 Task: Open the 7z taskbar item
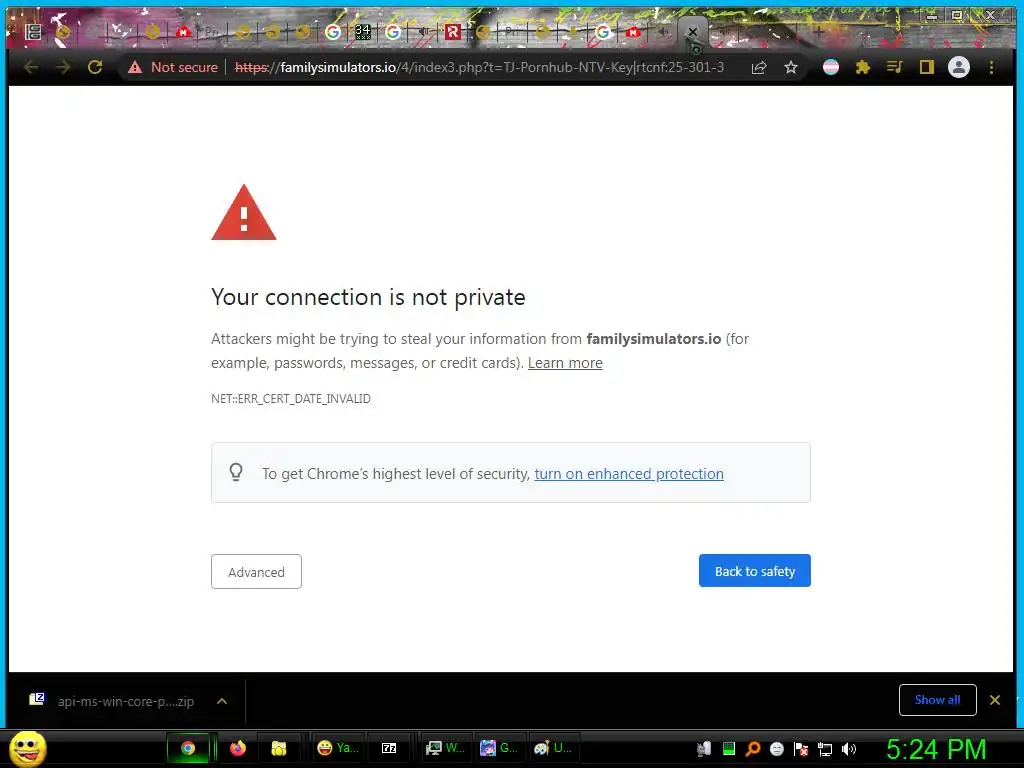389,748
